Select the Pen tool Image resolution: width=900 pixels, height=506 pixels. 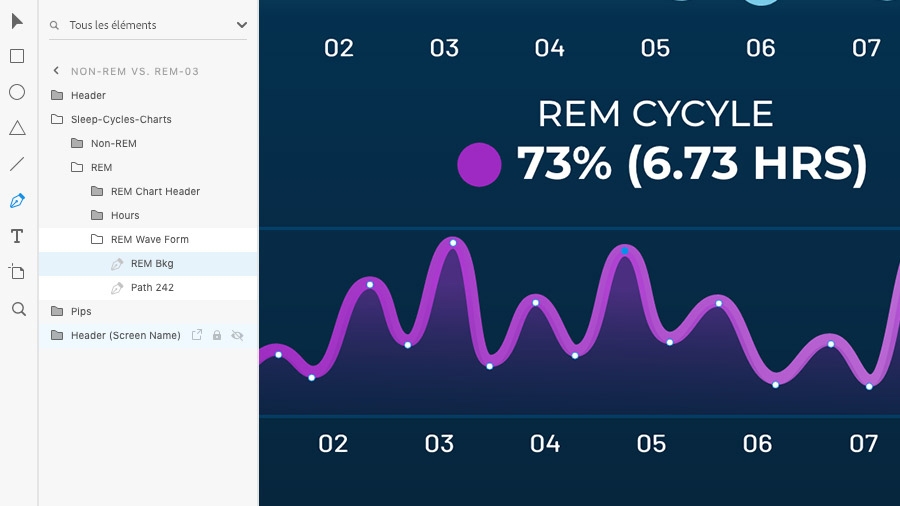(x=17, y=200)
